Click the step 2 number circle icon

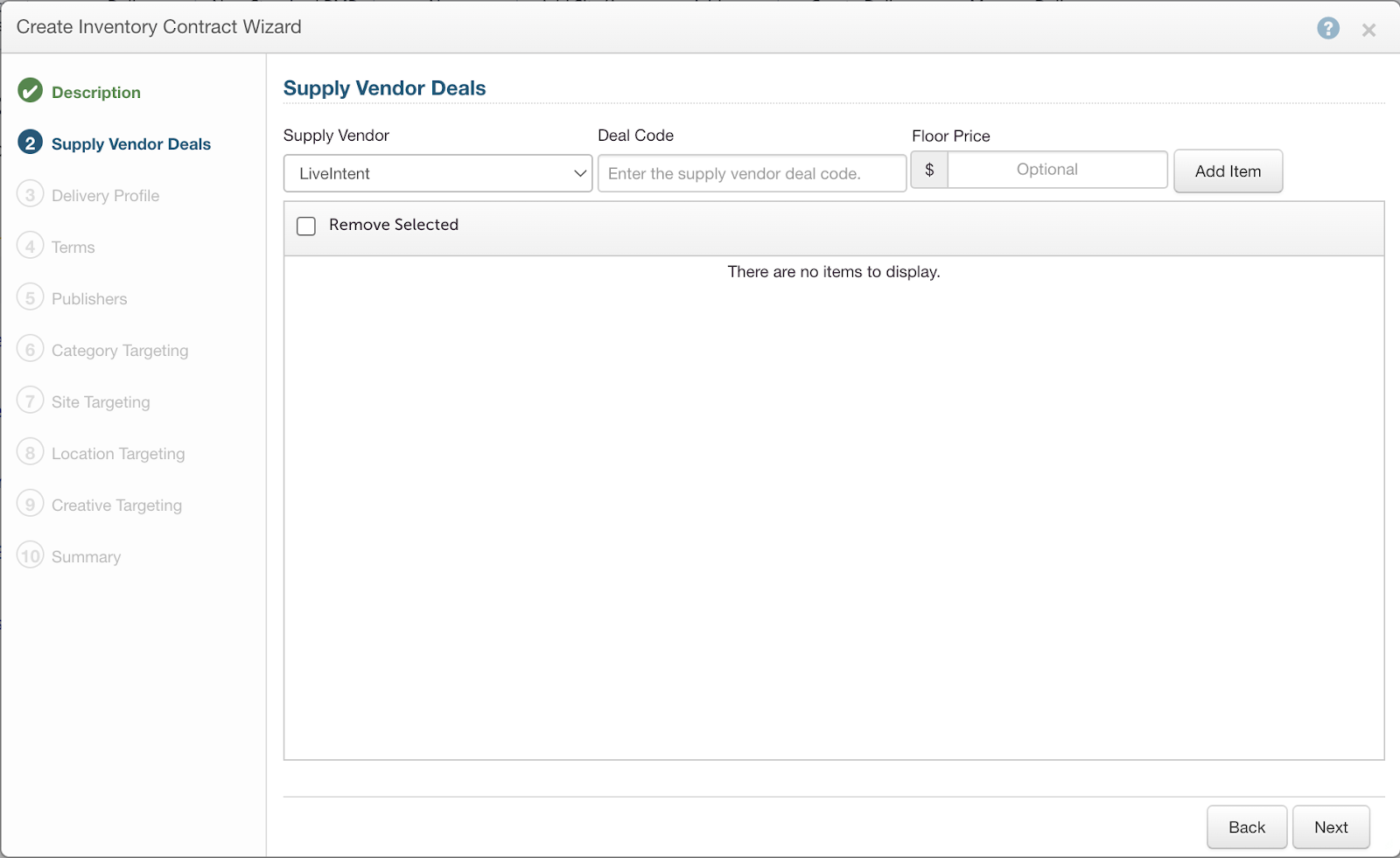coord(31,143)
